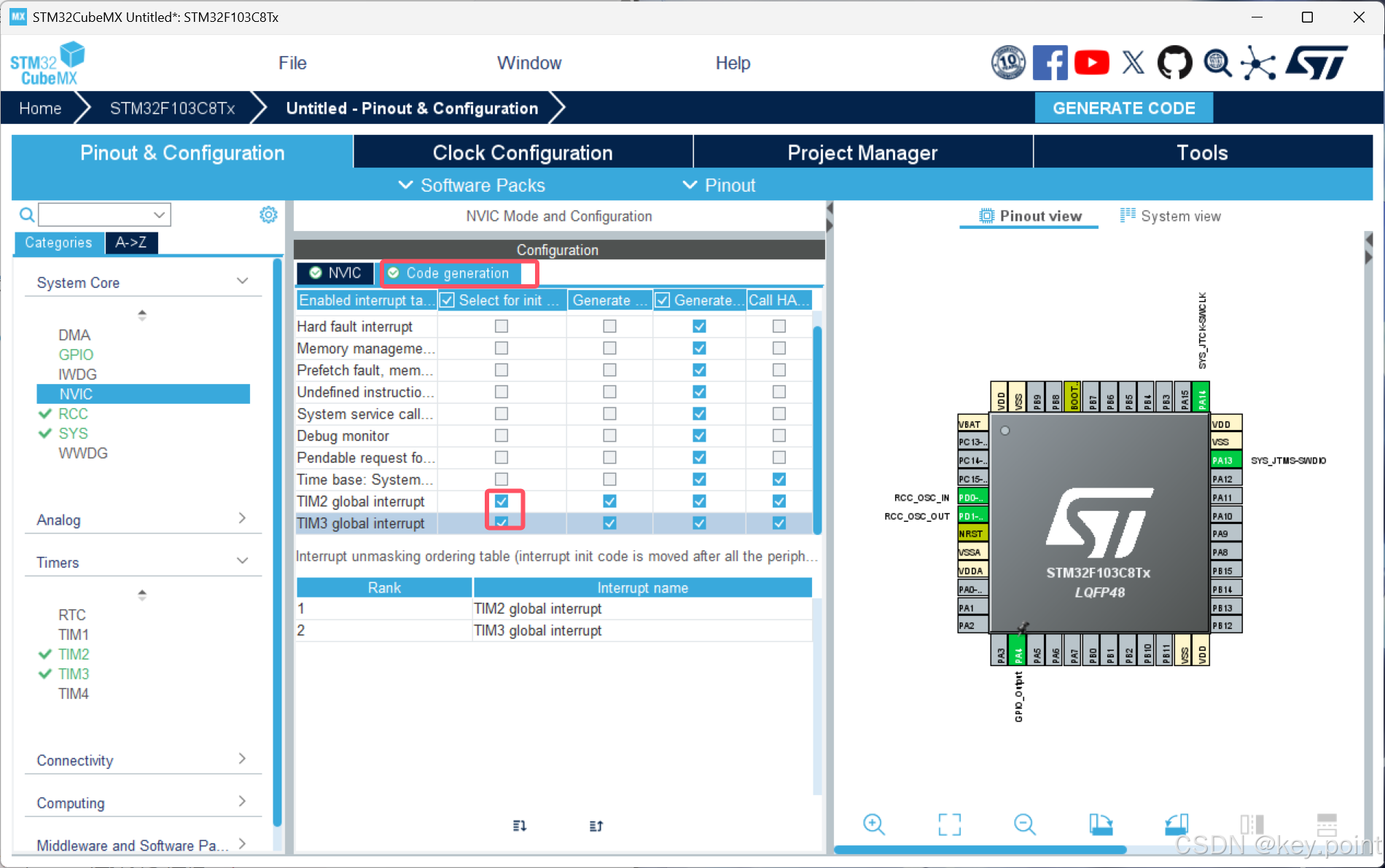Select GPIO in System Core list
Image resolution: width=1385 pixels, height=868 pixels.
tap(76, 354)
